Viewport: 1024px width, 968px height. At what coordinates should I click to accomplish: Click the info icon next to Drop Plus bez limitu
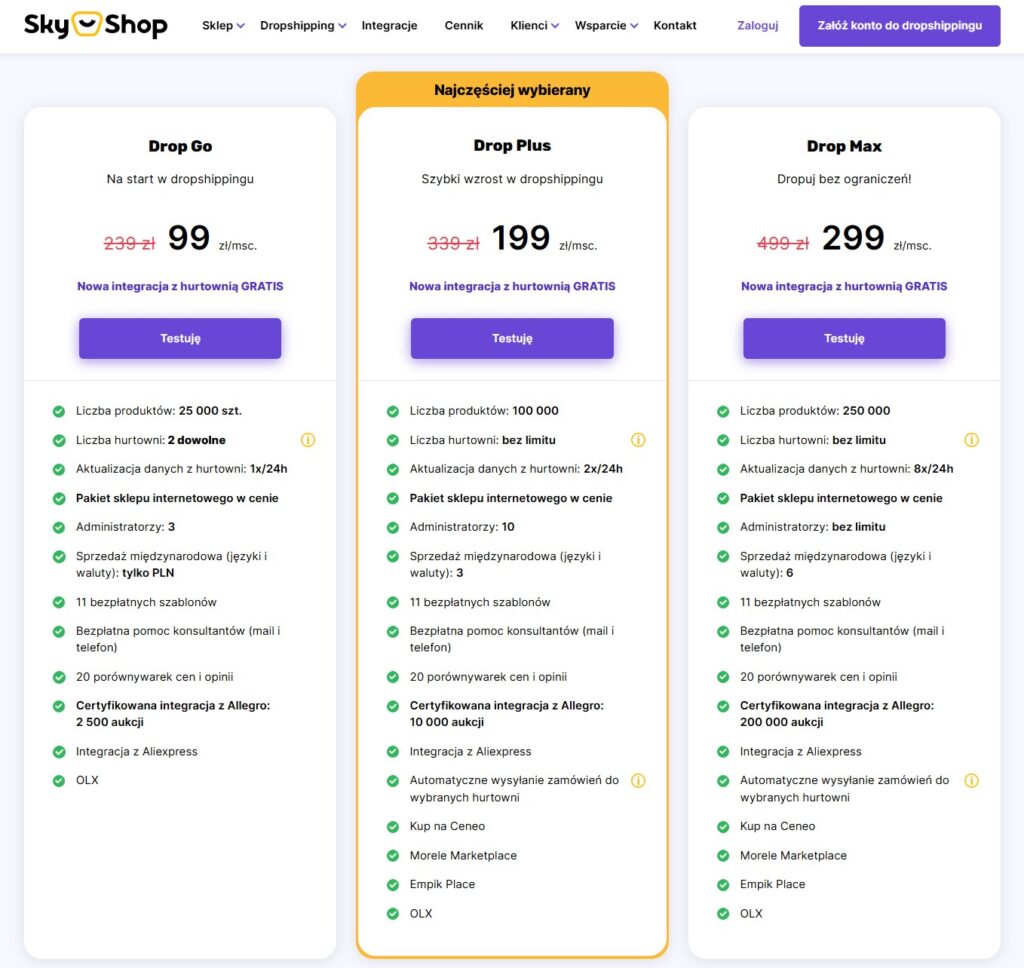point(640,440)
